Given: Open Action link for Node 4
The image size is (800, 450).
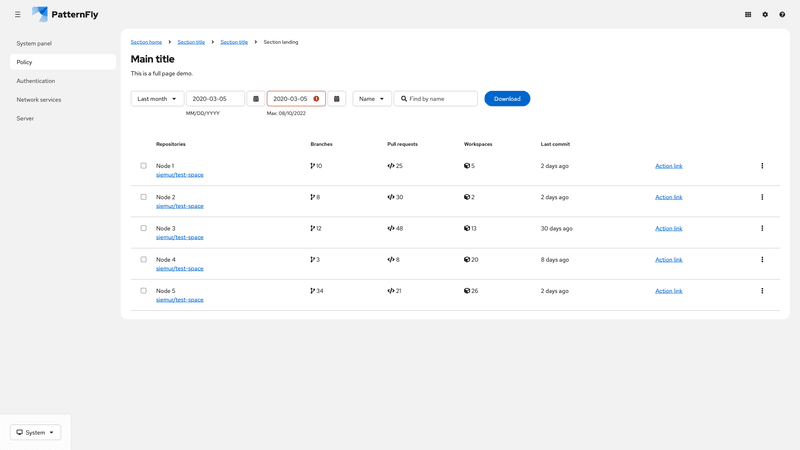Looking at the screenshot, I should (668, 259).
